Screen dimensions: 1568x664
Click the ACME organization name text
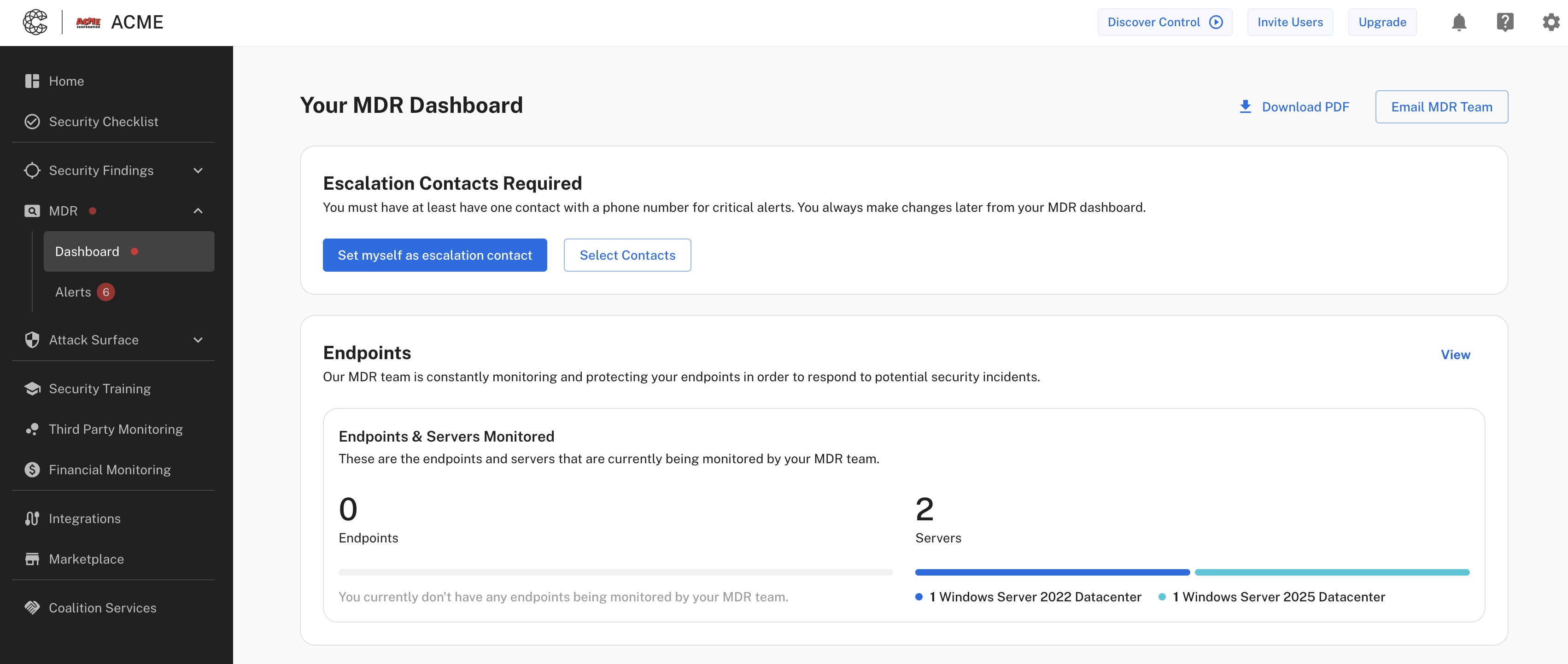pyautogui.click(x=137, y=23)
